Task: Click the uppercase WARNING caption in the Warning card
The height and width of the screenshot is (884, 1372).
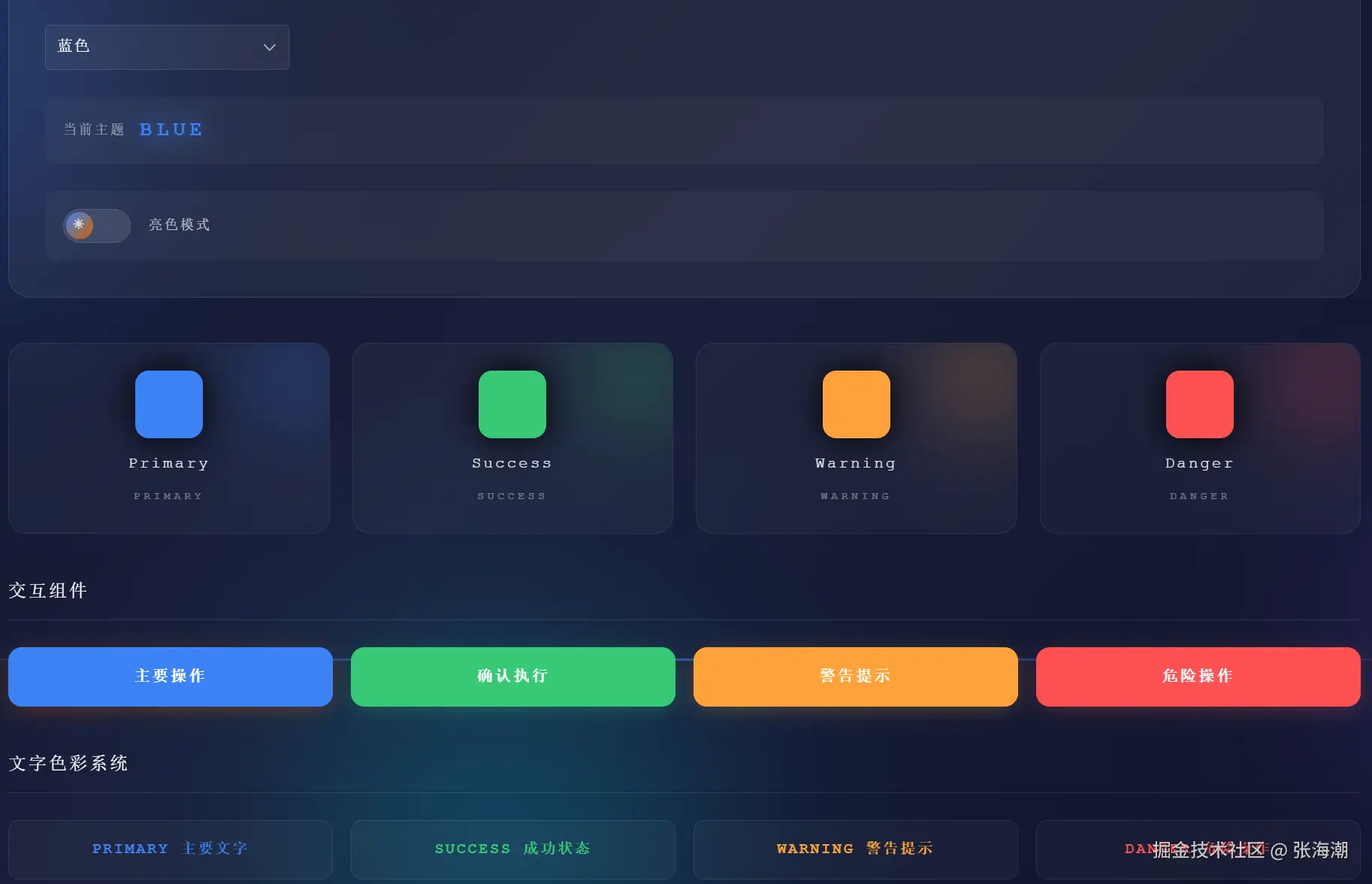Action: point(856,496)
